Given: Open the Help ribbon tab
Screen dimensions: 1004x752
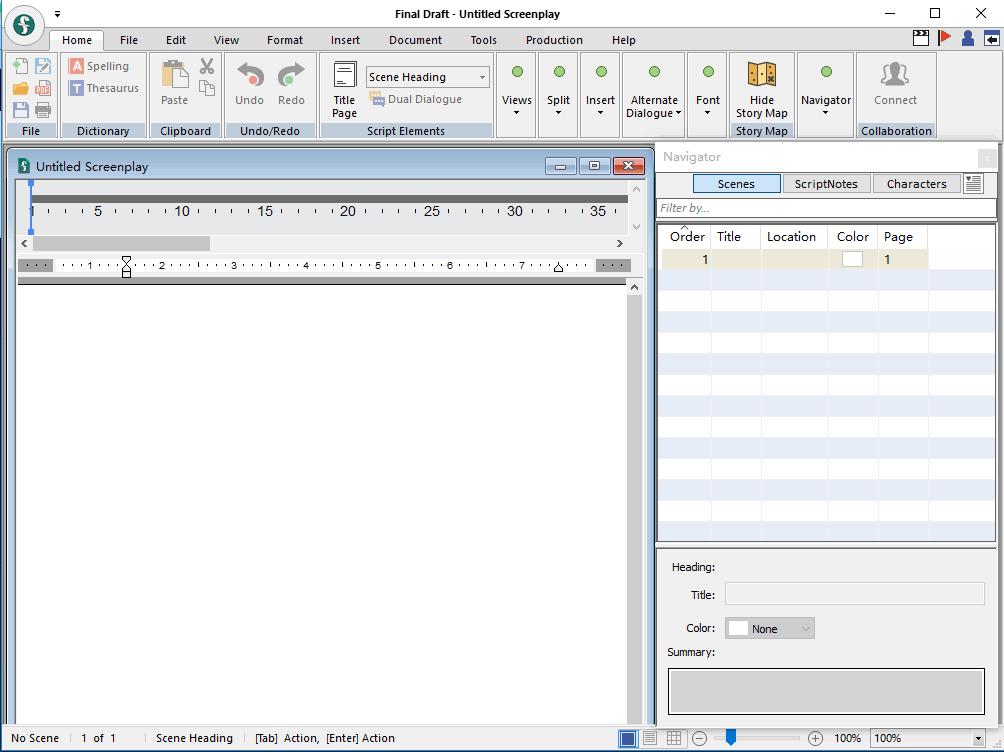Looking at the screenshot, I should point(624,40).
